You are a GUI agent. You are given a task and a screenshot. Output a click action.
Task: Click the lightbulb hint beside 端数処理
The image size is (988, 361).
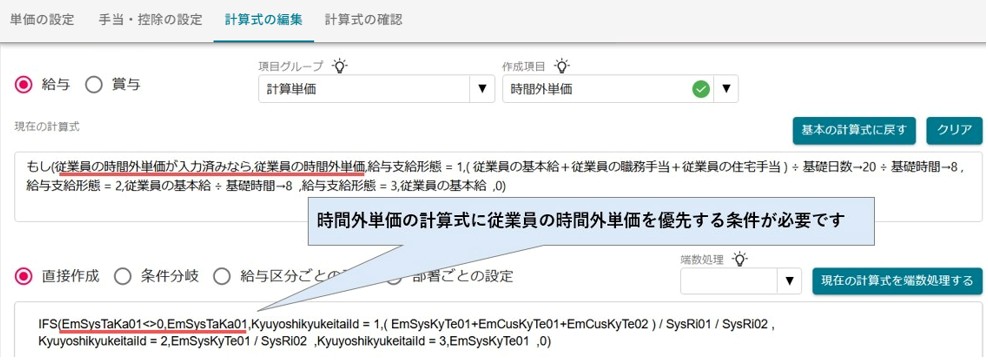pyautogui.click(x=740, y=259)
